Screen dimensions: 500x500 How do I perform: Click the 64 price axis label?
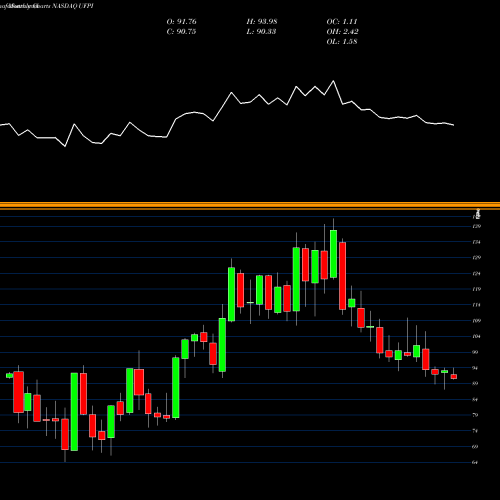coord(475,462)
